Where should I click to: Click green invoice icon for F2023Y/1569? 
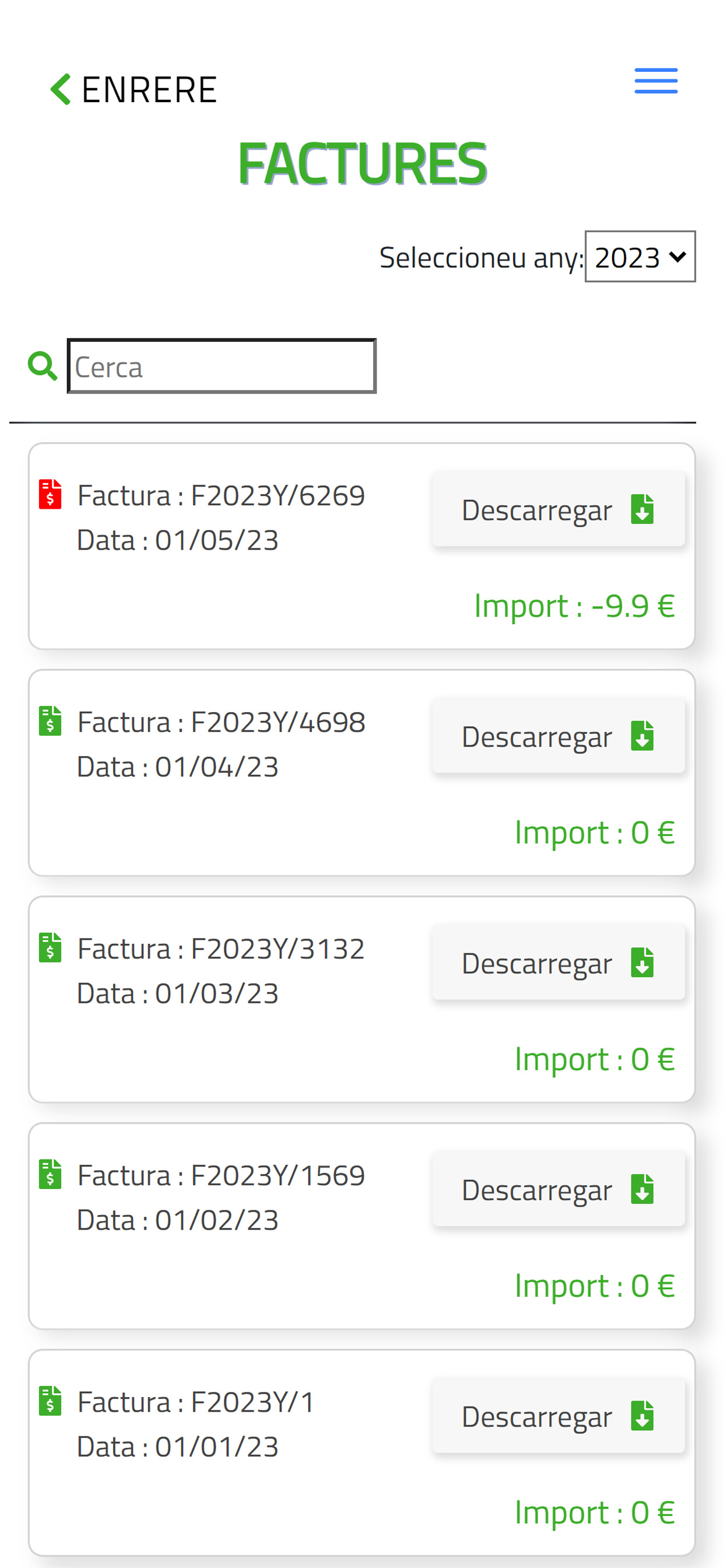click(51, 1174)
